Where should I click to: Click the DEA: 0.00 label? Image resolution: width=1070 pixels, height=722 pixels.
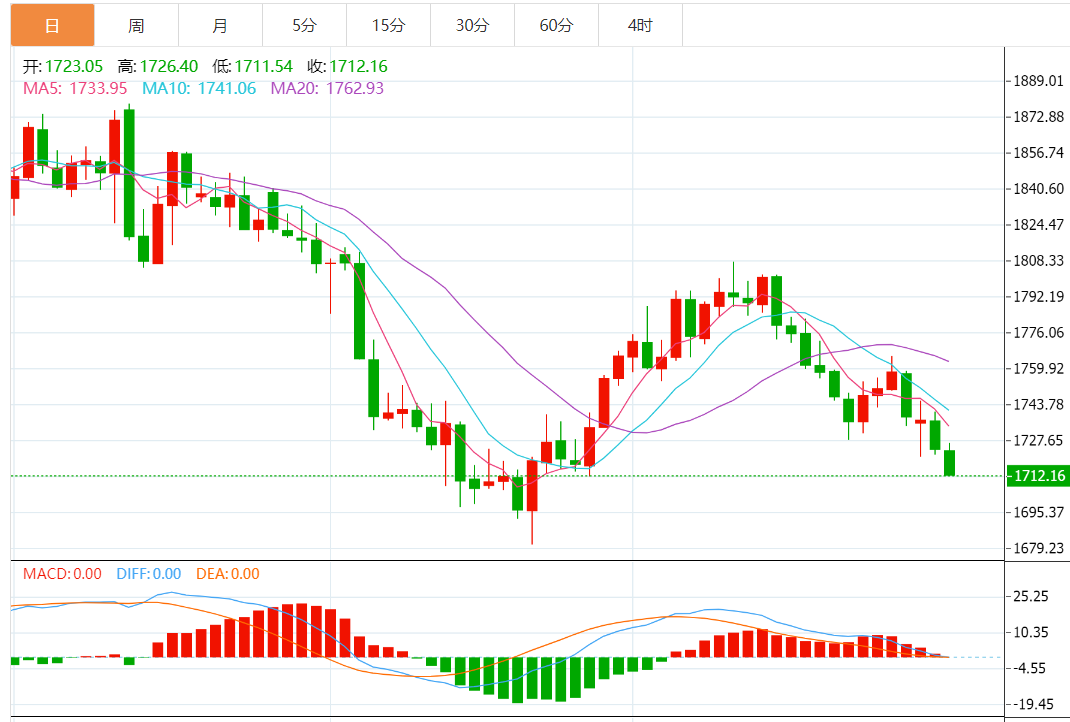(x=228, y=574)
